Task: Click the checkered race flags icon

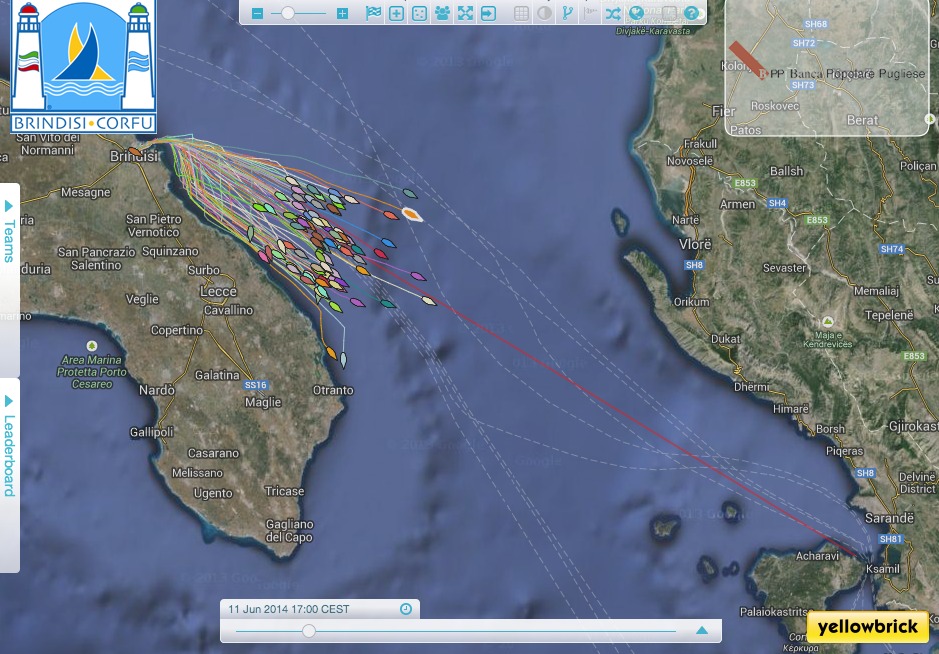Action: tap(373, 13)
